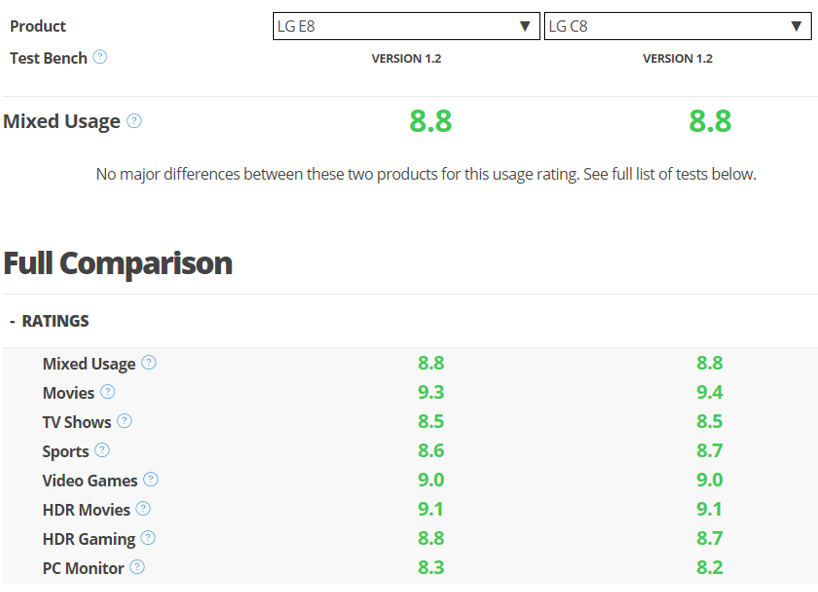The width and height of the screenshot is (818, 592).
Task: Click the Sports help icon
Action: 102,450
